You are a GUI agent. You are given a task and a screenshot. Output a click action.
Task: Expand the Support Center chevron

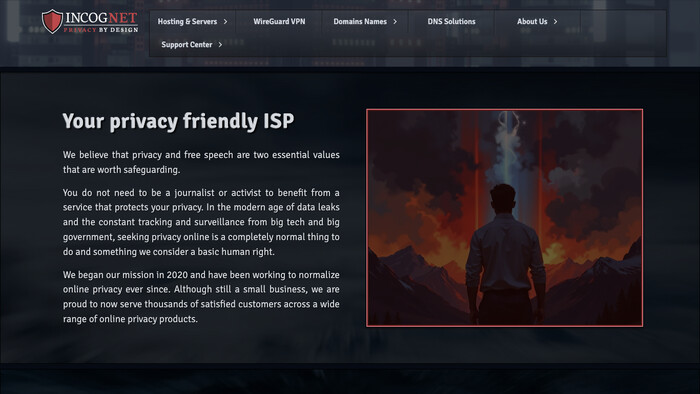(220, 45)
